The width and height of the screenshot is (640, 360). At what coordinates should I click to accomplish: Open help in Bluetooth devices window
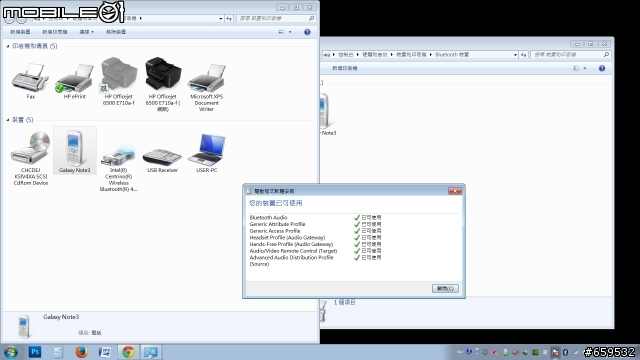[602, 68]
